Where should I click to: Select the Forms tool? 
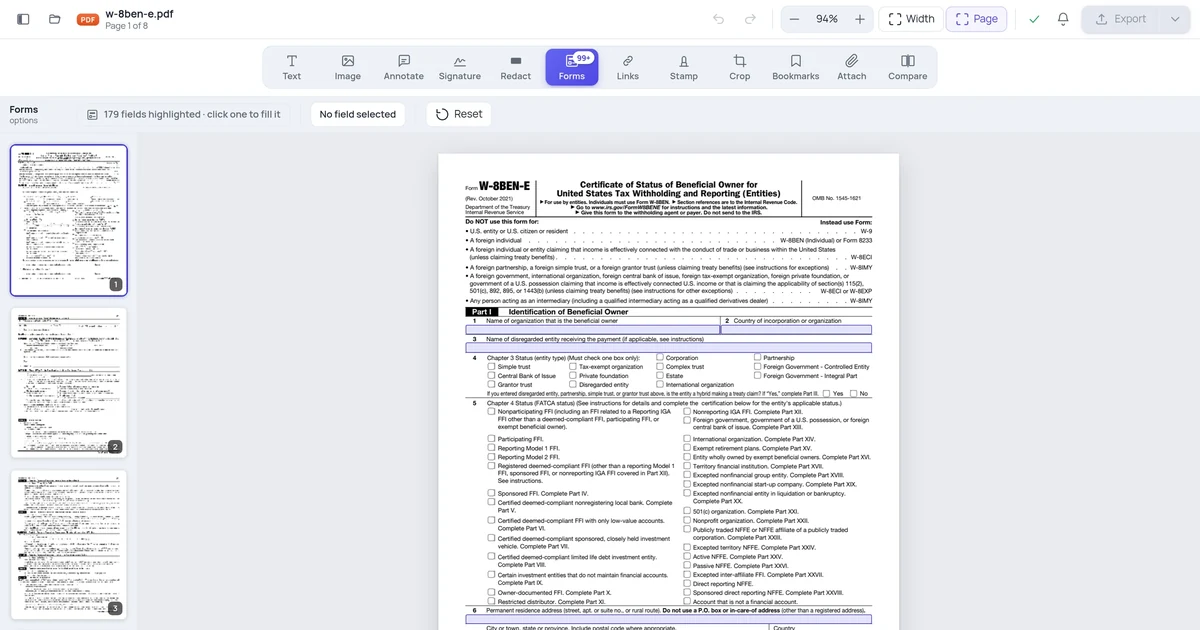tap(572, 67)
